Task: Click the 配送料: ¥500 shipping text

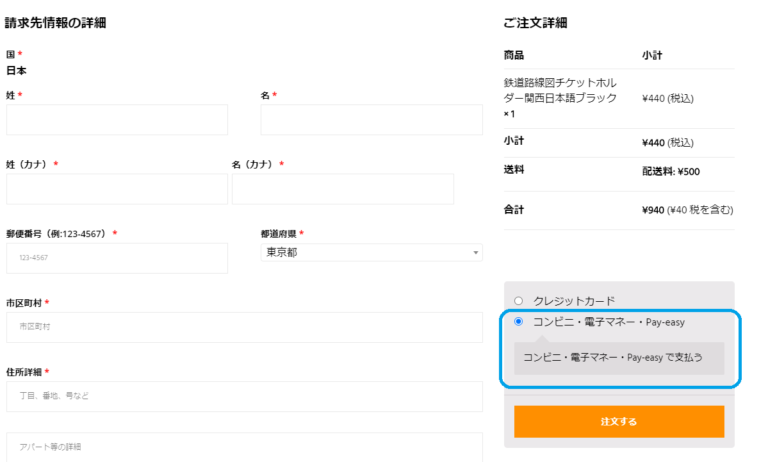Action: [671, 171]
